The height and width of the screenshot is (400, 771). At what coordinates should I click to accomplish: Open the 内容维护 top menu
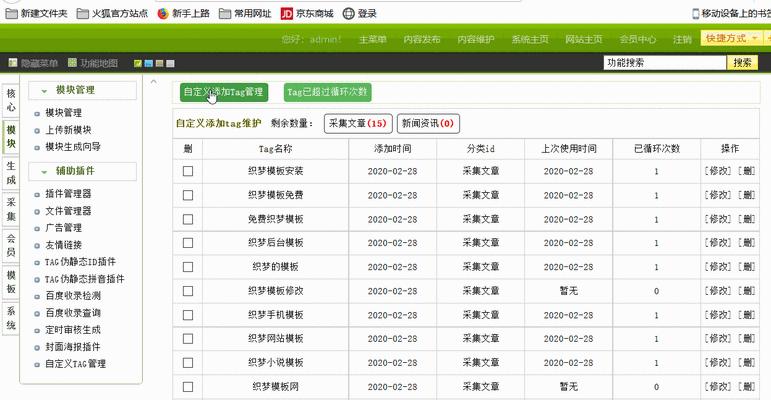pyautogui.click(x=475, y=39)
